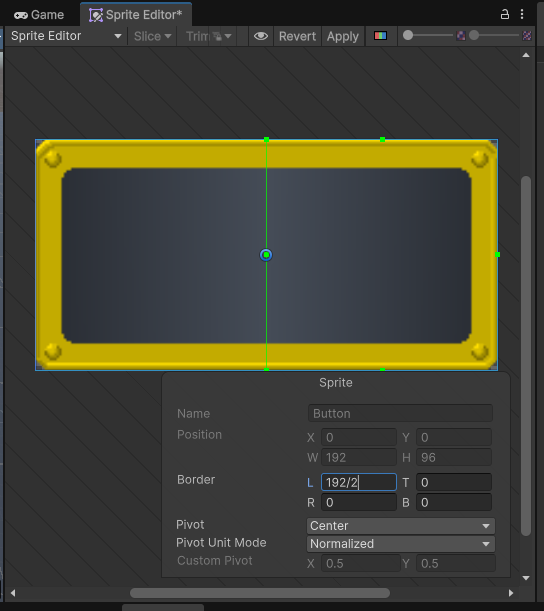Click the vertical scrollbar down arrow
This screenshot has height=611, width=544.
tap(526, 578)
